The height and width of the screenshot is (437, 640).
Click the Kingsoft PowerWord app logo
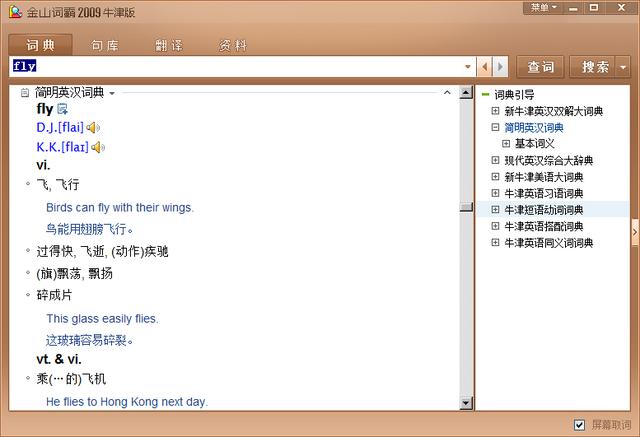coord(15,11)
